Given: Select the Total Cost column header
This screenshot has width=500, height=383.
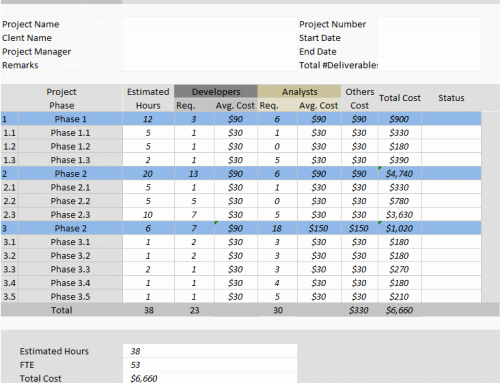Looking at the screenshot, I should click(x=400, y=98).
